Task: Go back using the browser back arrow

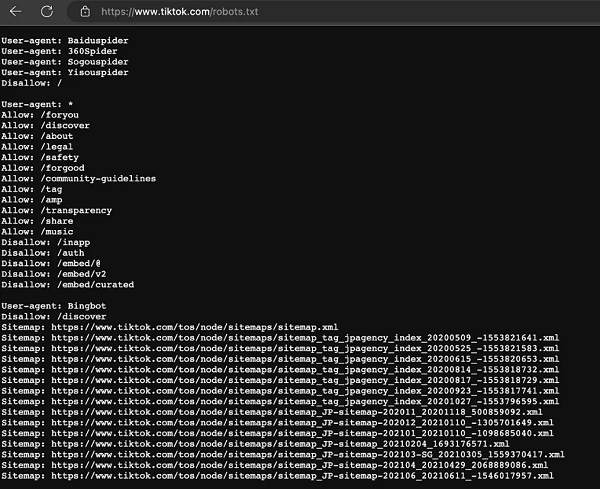Action: pyautogui.click(x=15, y=11)
